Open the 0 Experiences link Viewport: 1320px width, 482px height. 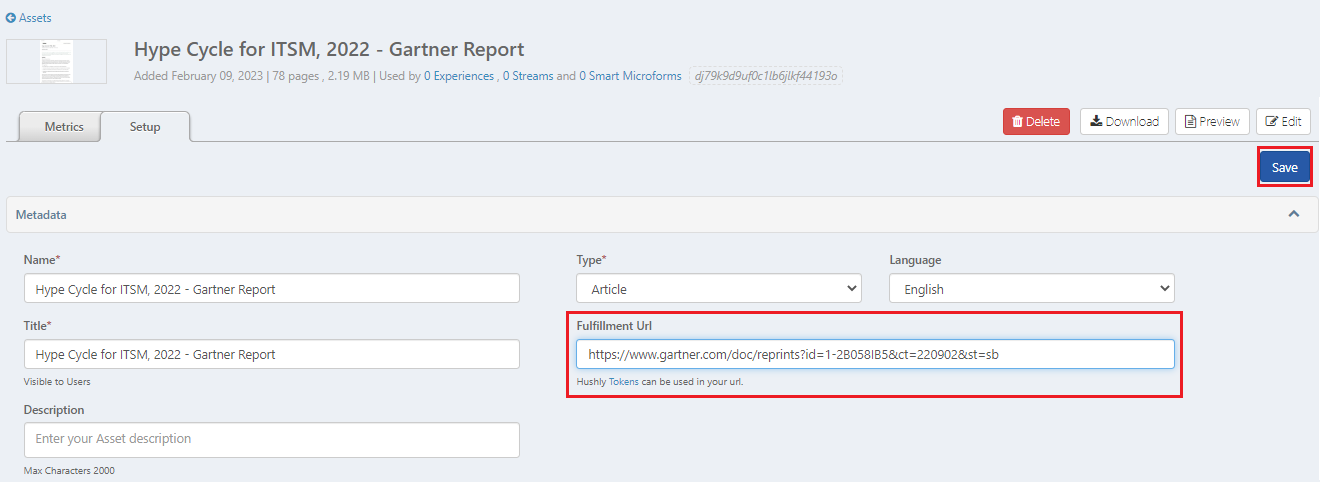(x=459, y=76)
